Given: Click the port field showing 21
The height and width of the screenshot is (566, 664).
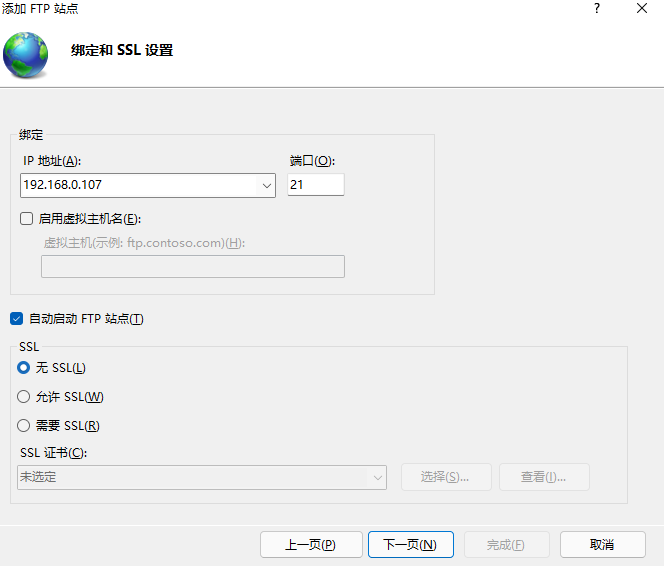Looking at the screenshot, I should tap(316, 185).
